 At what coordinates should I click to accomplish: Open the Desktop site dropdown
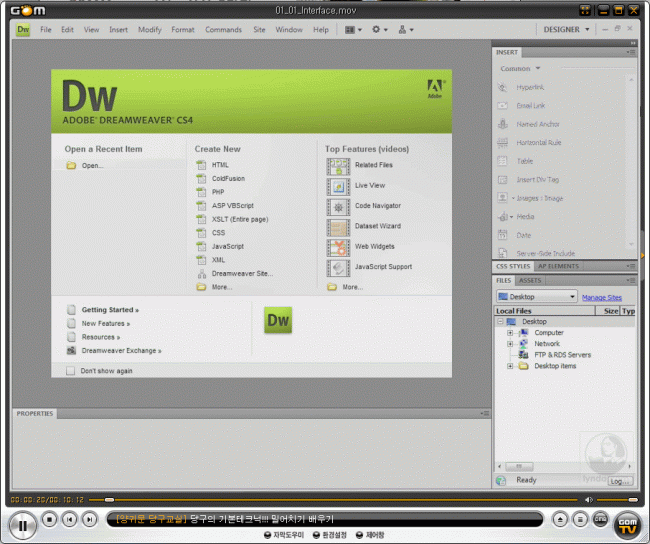(x=537, y=297)
